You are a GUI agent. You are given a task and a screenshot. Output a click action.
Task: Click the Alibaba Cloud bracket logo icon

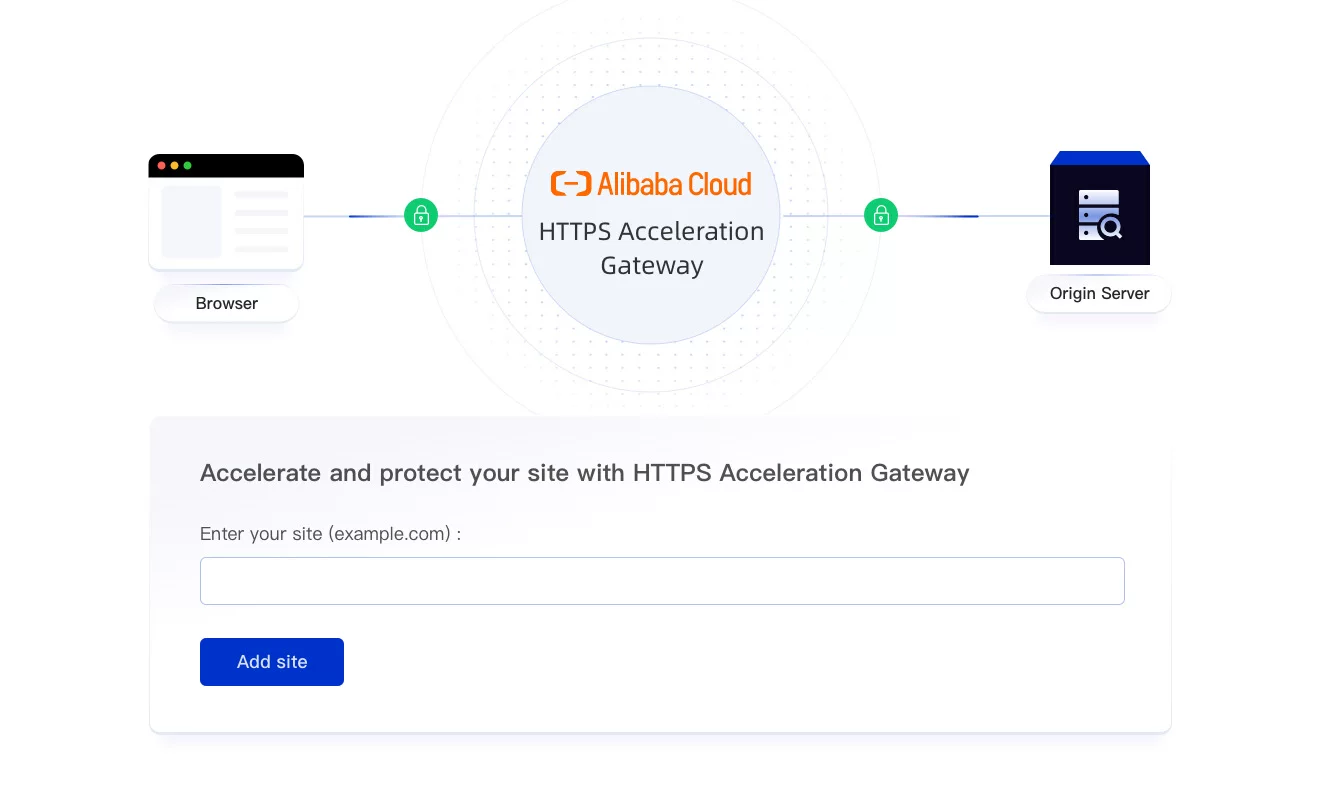(x=570, y=184)
